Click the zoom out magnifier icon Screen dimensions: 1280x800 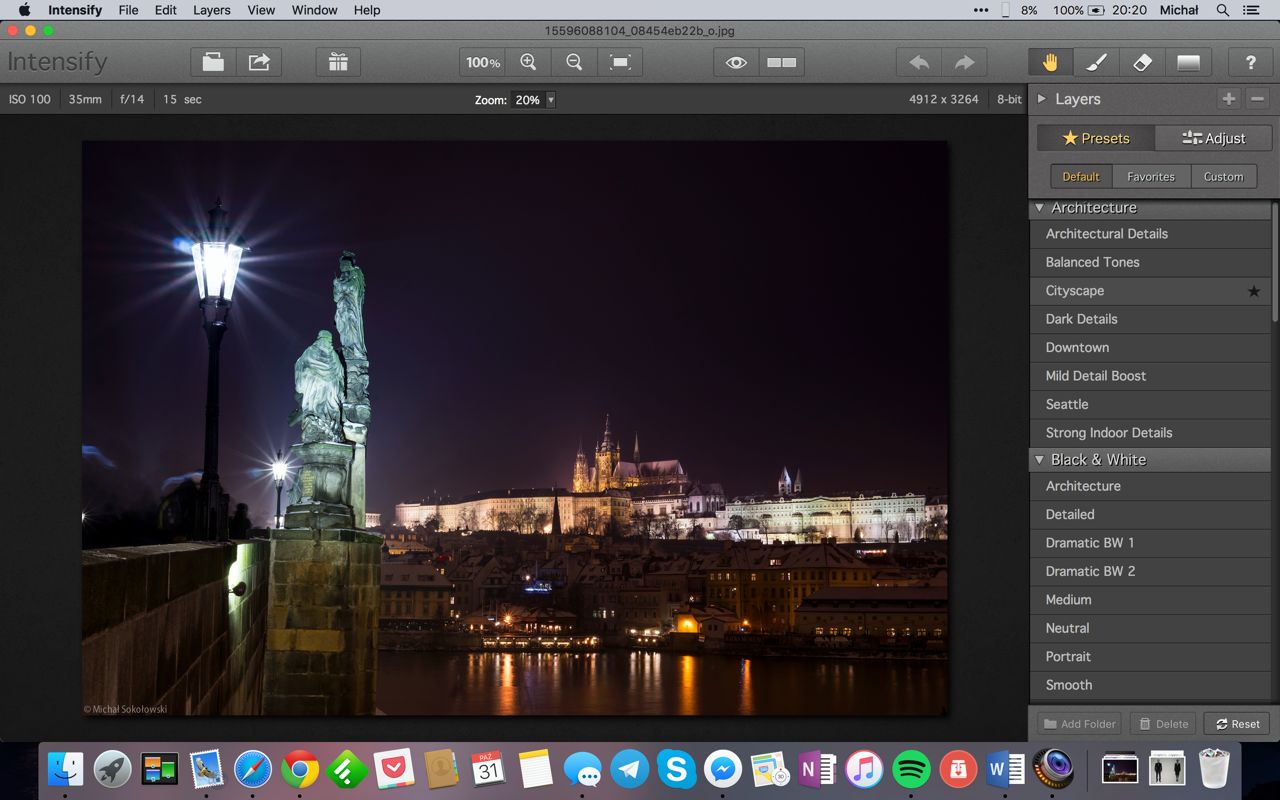(x=574, y=62)
